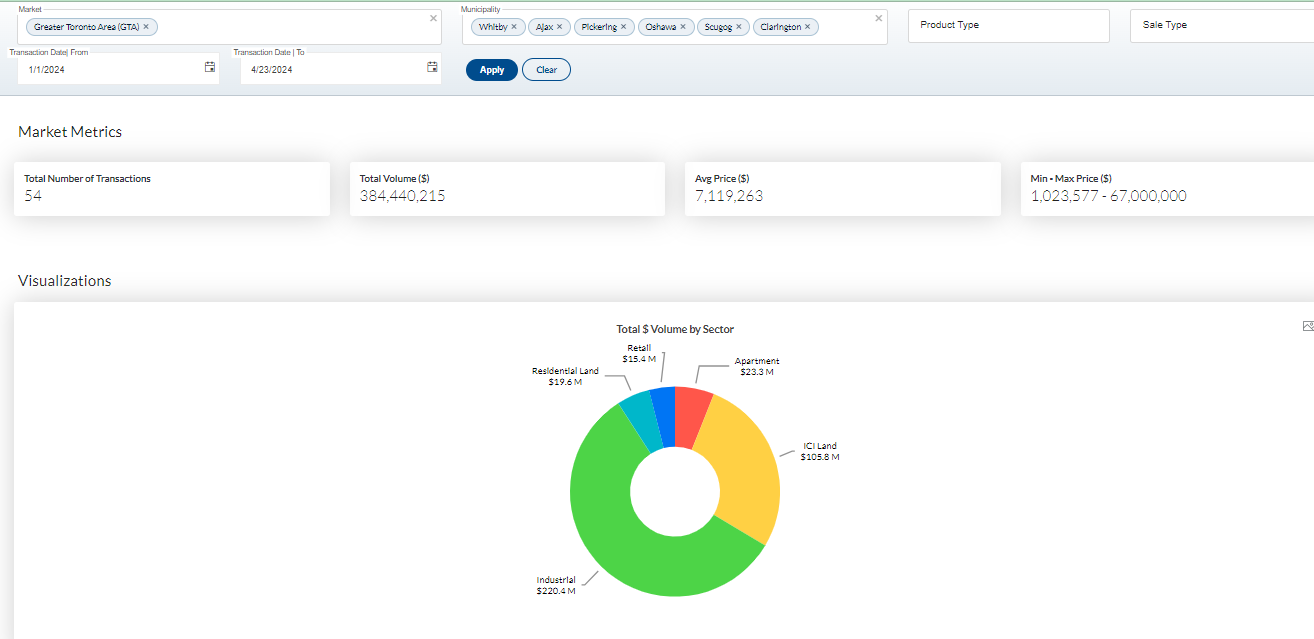Remove the Oshawa municipality chip
The image size is (1314, 639).
tap(683, 27)
